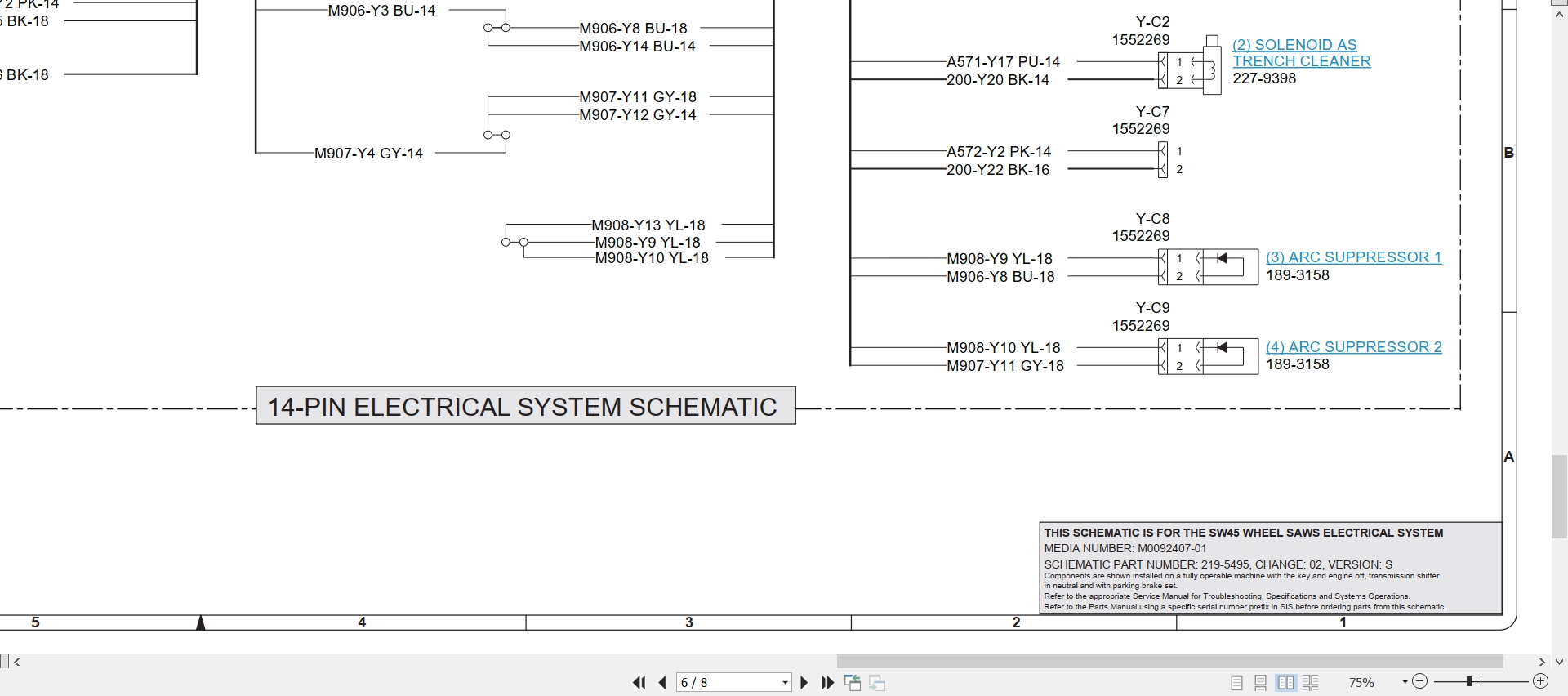
Task: Click wire label 200-Y20 BK-14
Action: pos(998,80)
